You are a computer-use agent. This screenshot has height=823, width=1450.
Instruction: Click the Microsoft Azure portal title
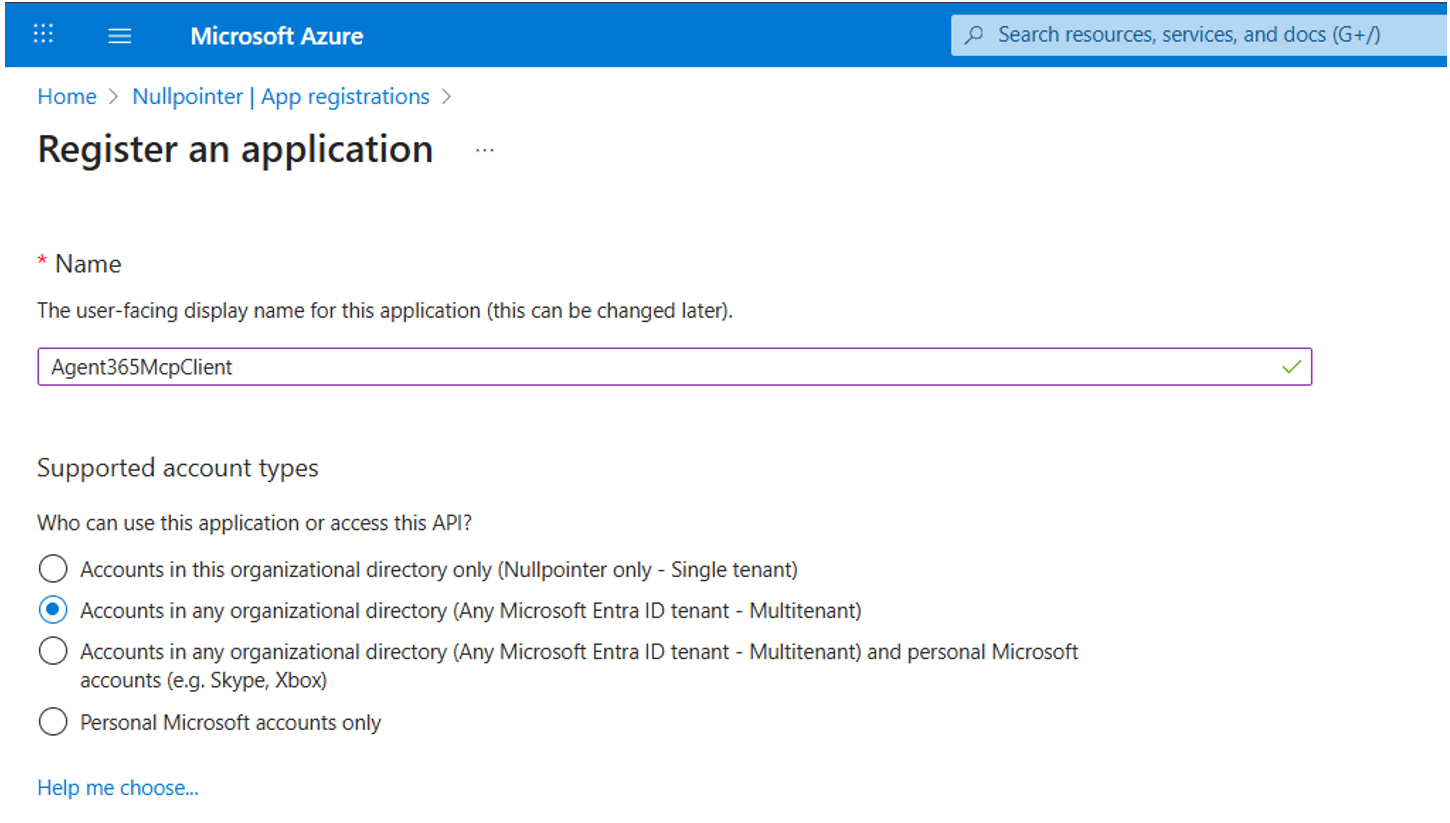click(276, 36)
